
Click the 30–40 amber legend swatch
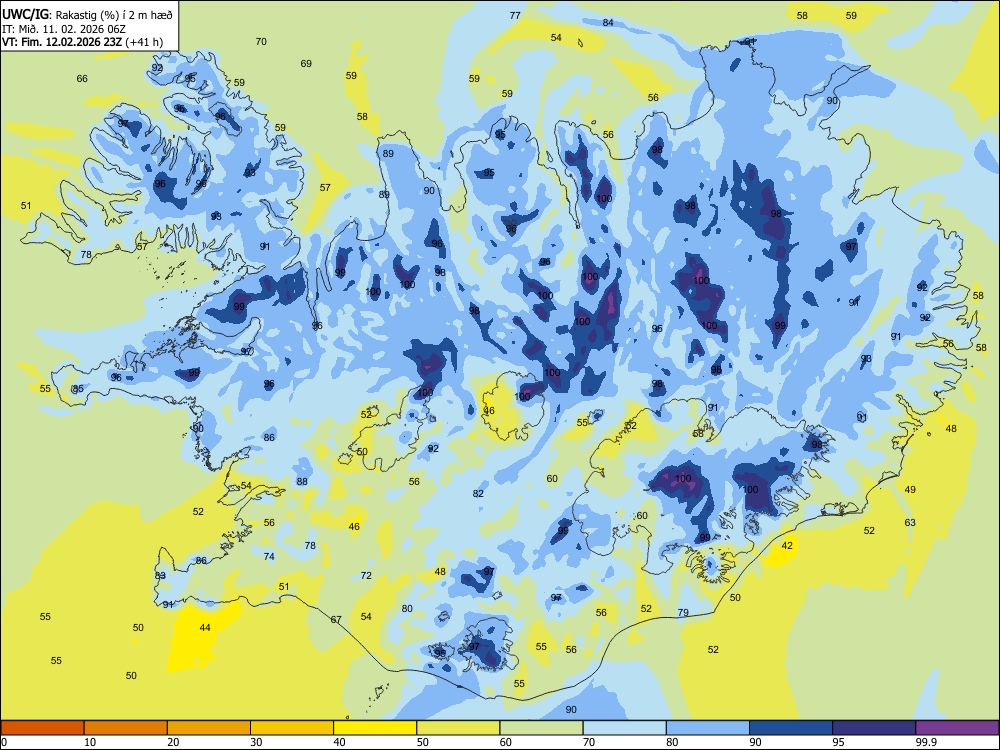coord(292,728)
